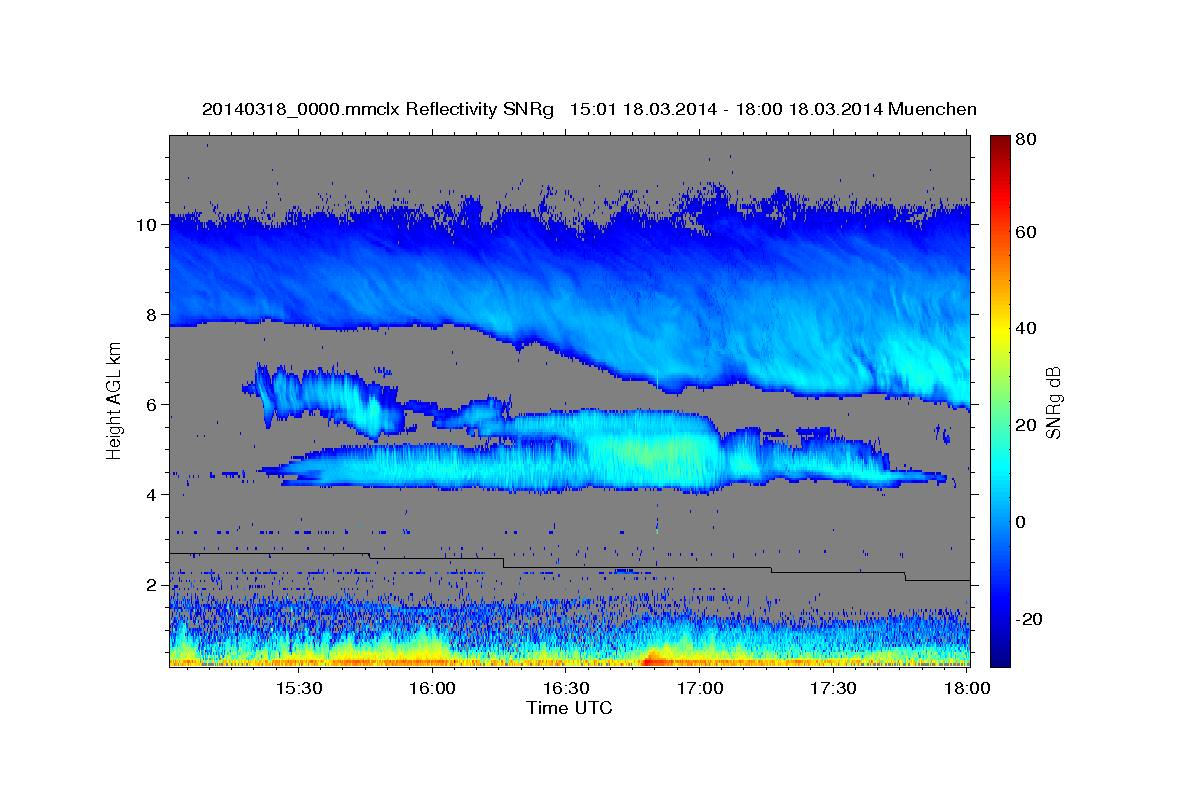Click the colorbar value 20 (positive)

pyautogui.click(x=1028, y=425)
